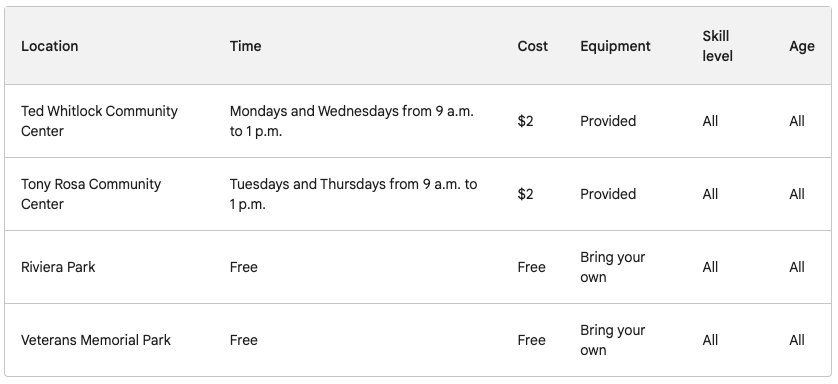Click Veterans Memorial Park's Free cost cell
Image resolution: width=838 pixels, height=384 pixels.
pos(531,340)
